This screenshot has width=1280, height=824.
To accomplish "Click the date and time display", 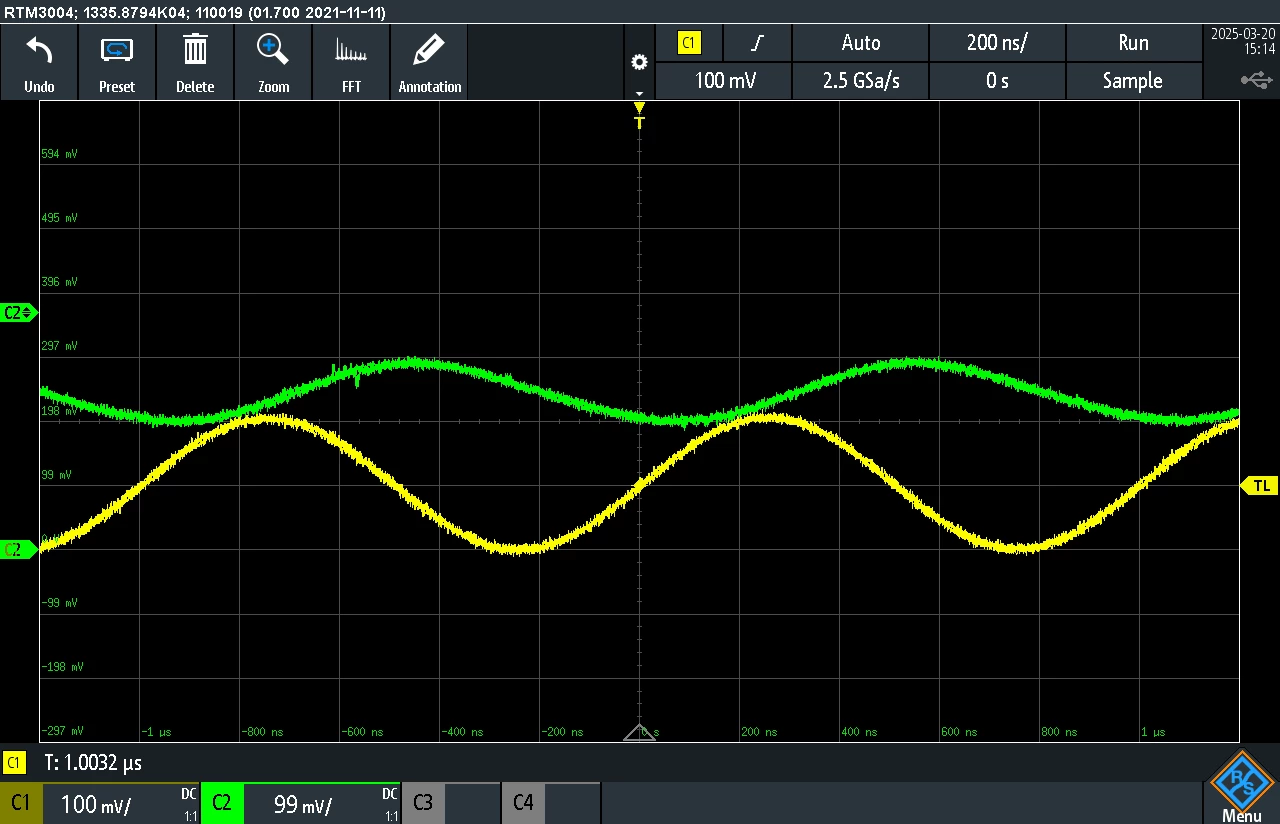I will (x=1242, y=40).
